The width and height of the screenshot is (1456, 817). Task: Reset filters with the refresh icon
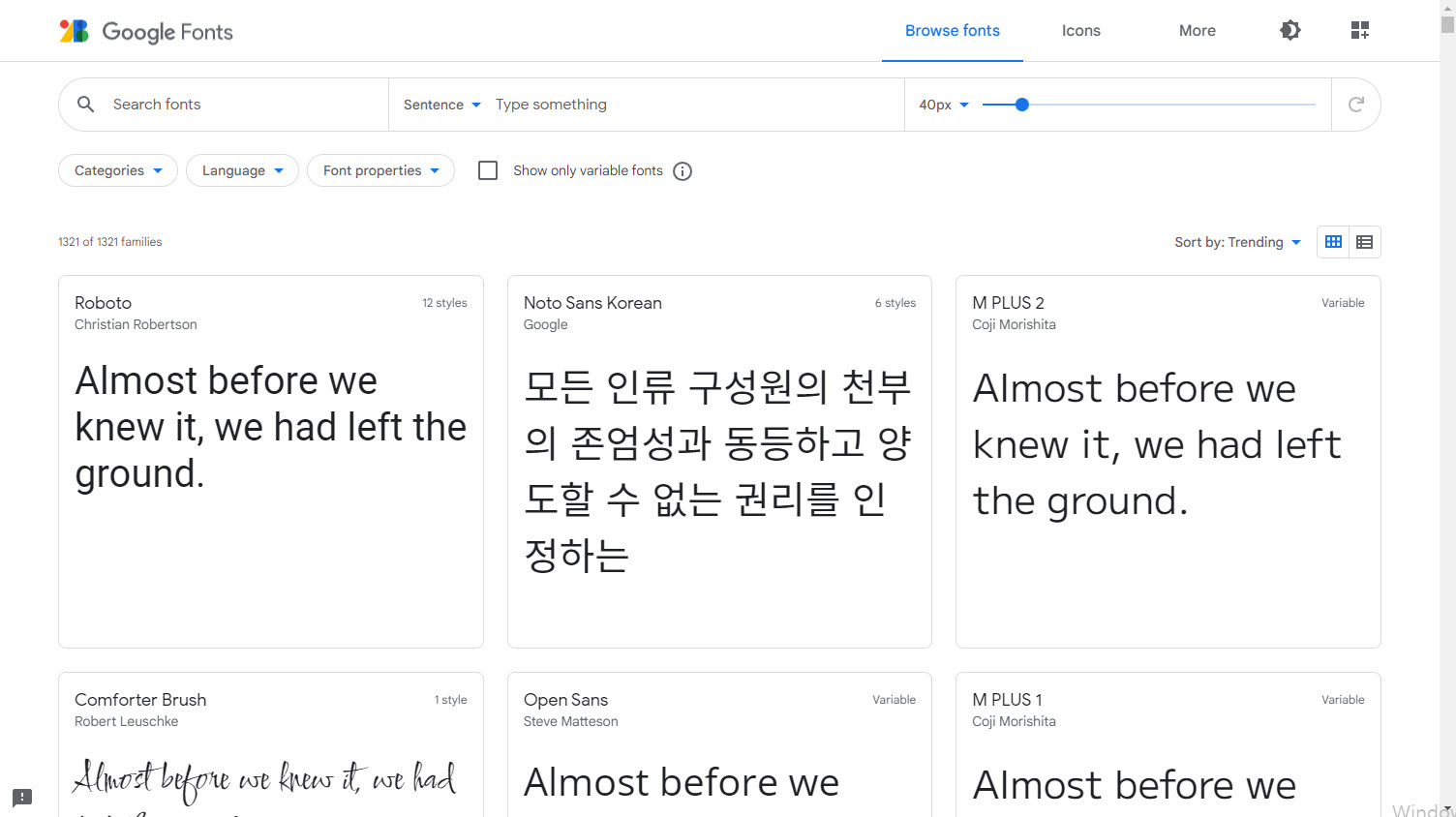[x=1356, y=105]
